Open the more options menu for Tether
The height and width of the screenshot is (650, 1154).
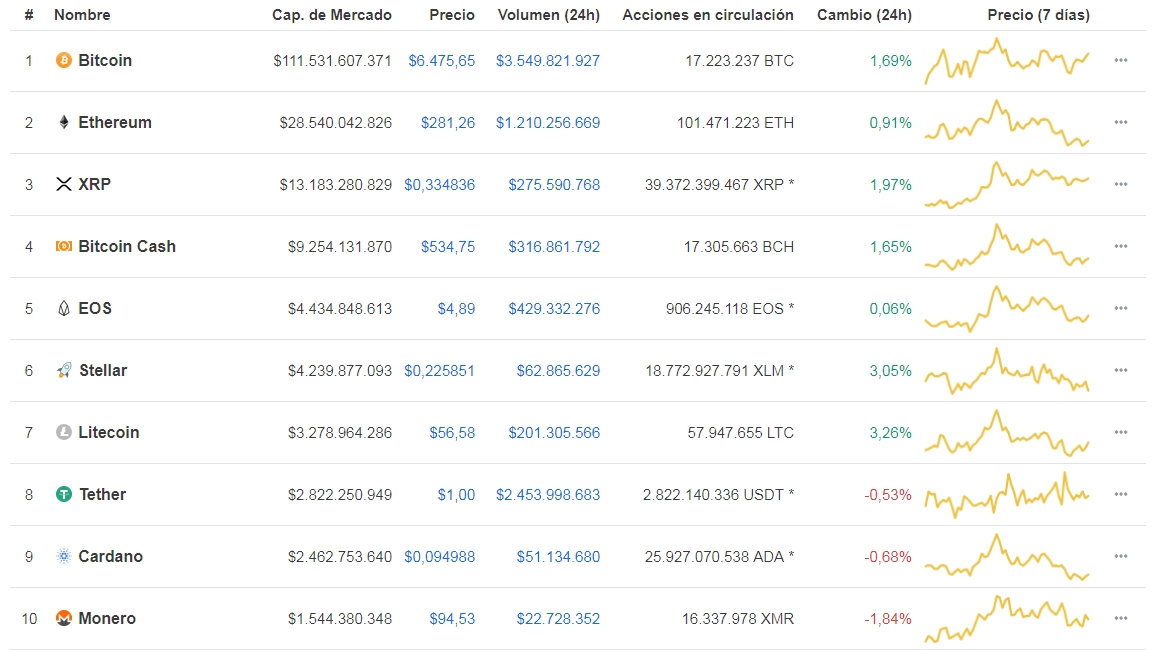click(1121, 494)
